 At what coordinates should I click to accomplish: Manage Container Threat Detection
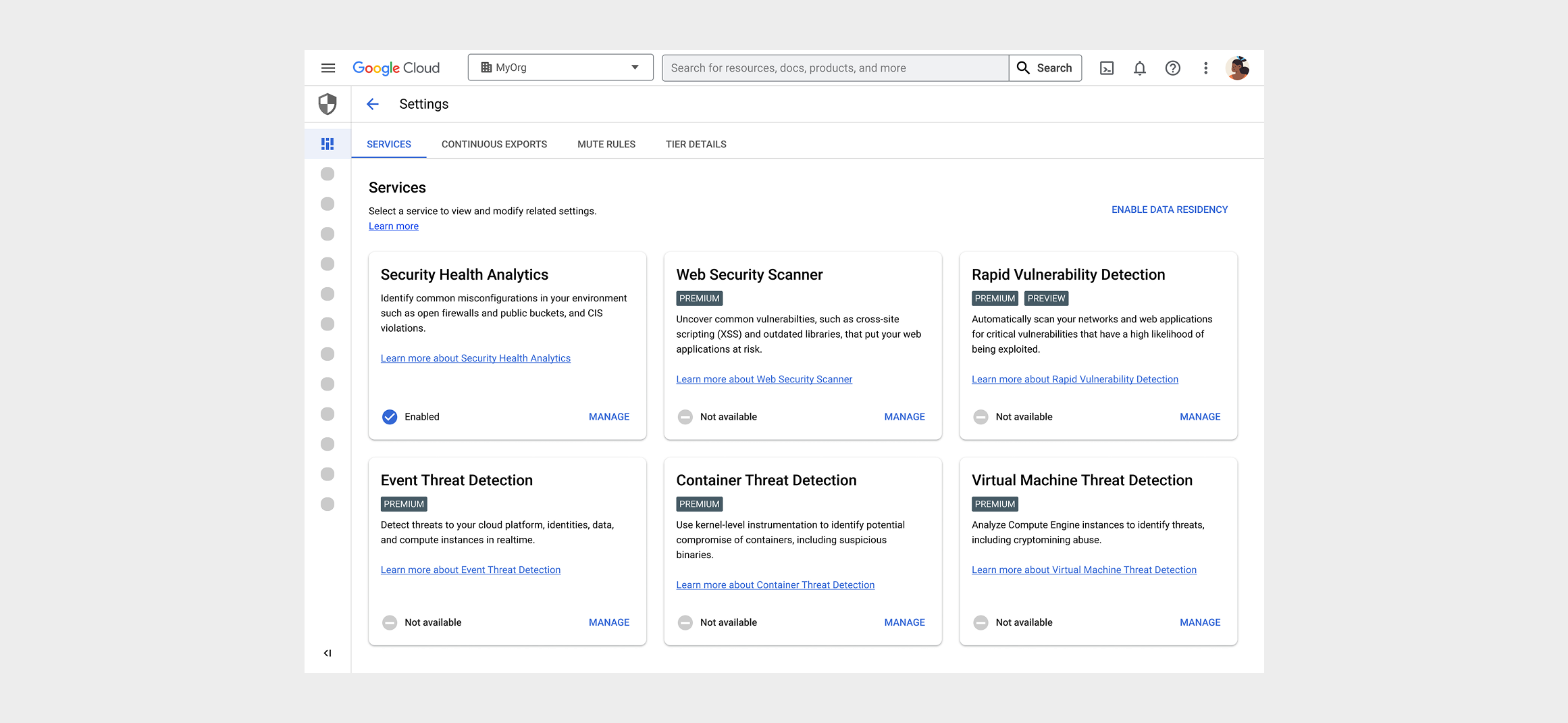click(905, 622)
